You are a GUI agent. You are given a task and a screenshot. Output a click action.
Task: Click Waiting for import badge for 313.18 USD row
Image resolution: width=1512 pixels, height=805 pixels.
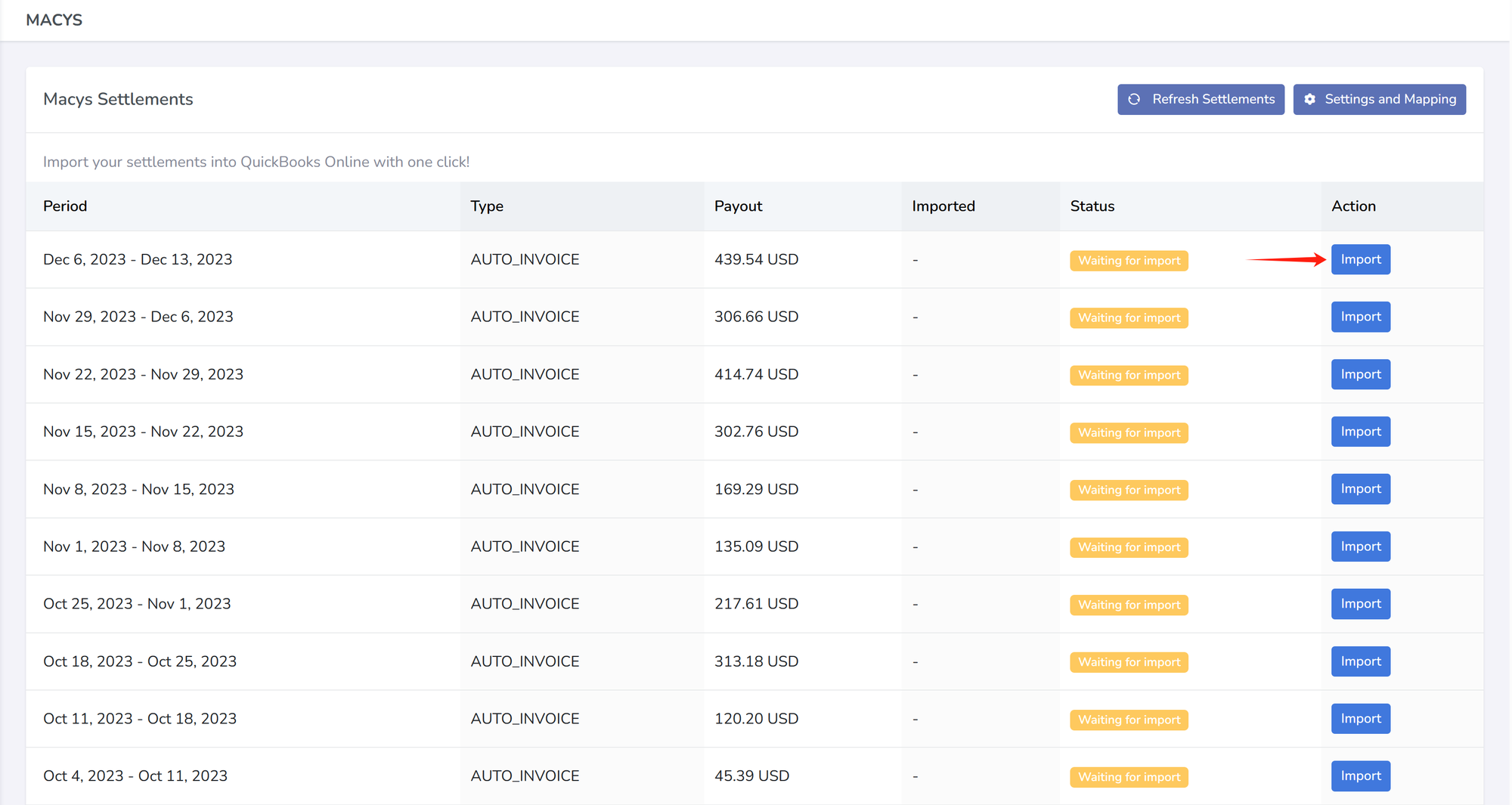(1129, 663)
